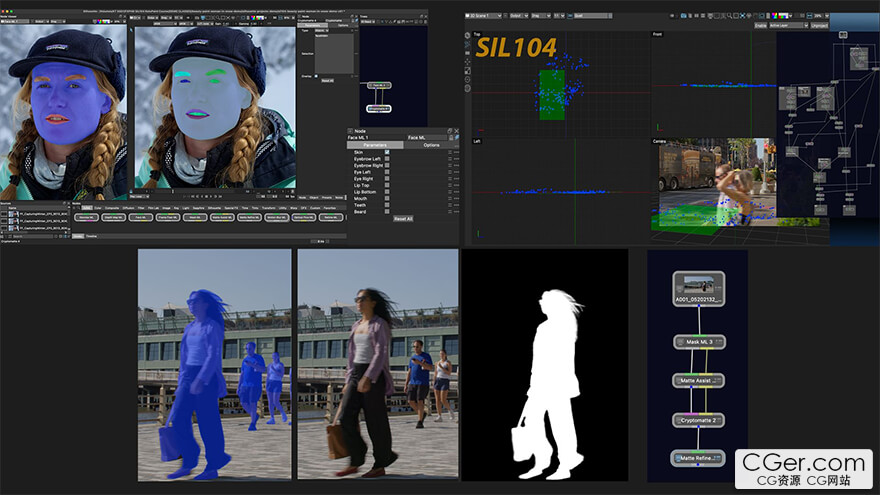
Task: Select the Matte Assist node in the tree
Action: [x=699, y=381]
